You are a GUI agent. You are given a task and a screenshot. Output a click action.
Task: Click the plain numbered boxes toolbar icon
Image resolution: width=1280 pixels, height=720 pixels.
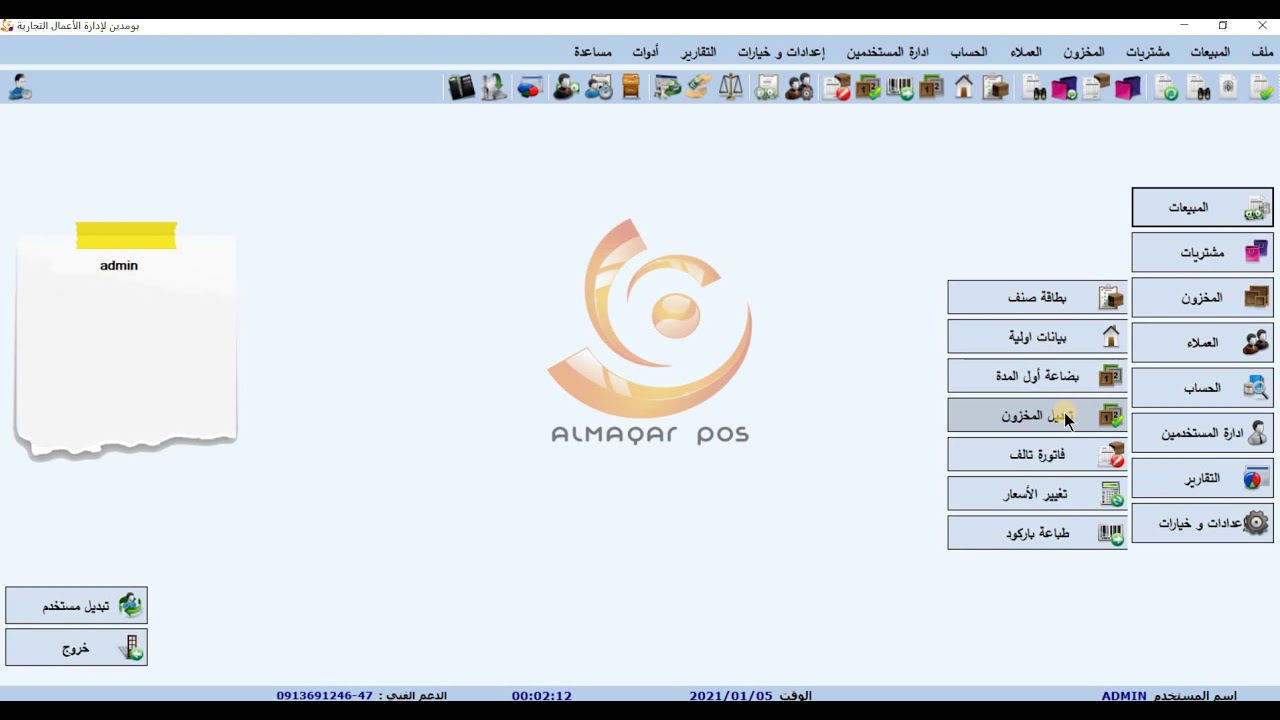click(932, 88)
